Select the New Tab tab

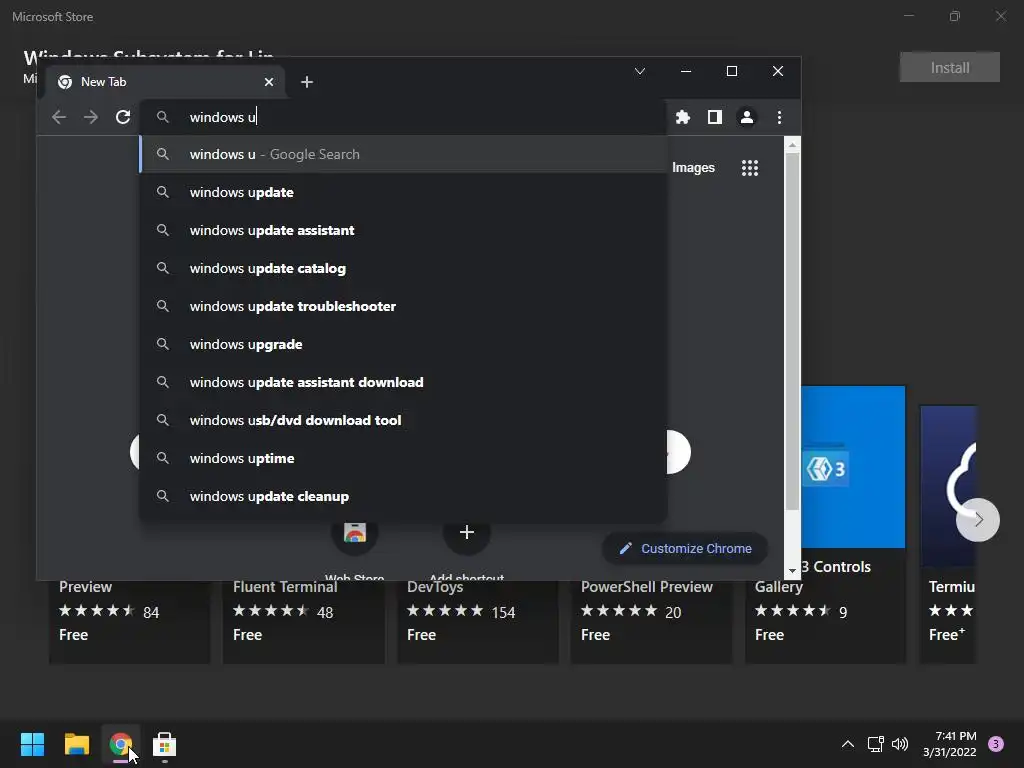tap(166, 82)
